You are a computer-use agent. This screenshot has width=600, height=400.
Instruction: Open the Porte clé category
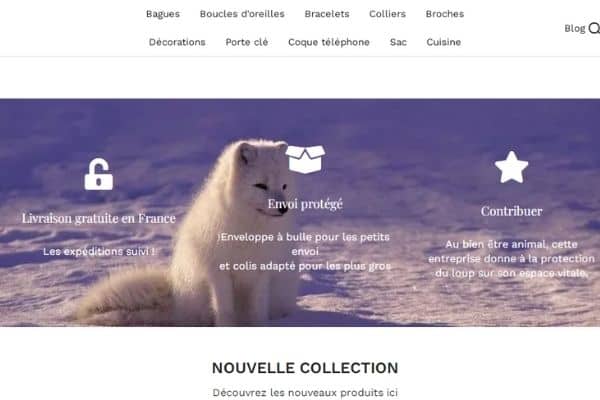(247, 42)
